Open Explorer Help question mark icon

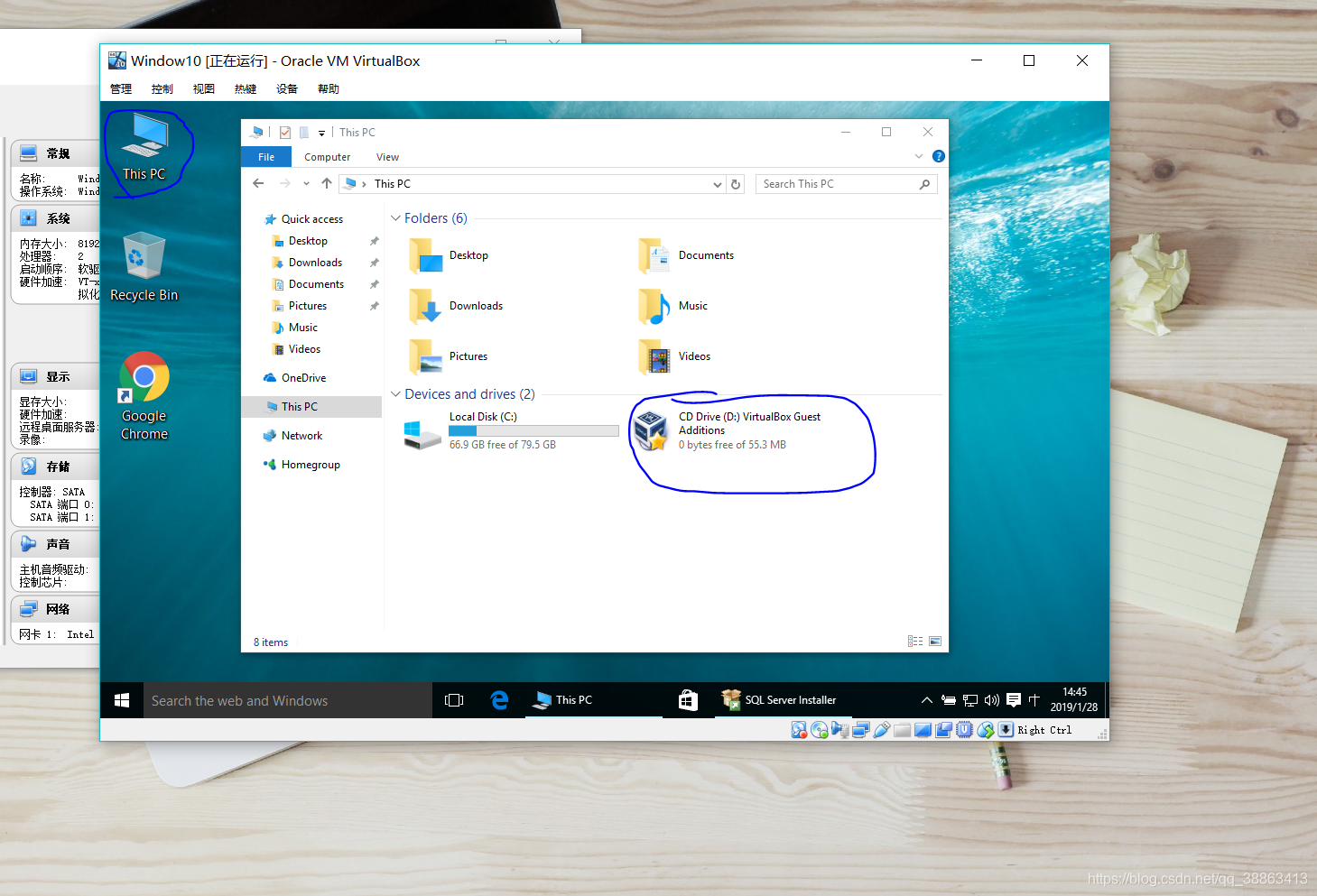[939, 156]
